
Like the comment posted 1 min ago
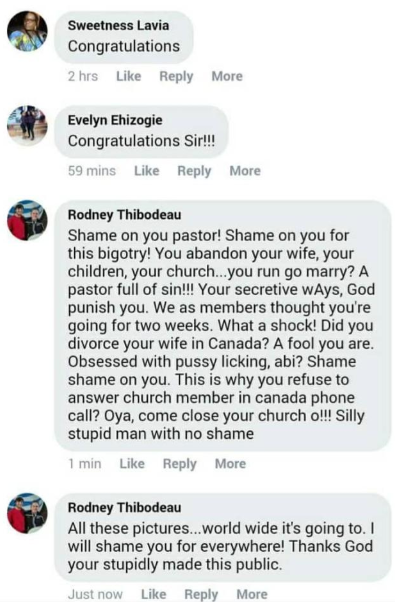click(132, 463)
